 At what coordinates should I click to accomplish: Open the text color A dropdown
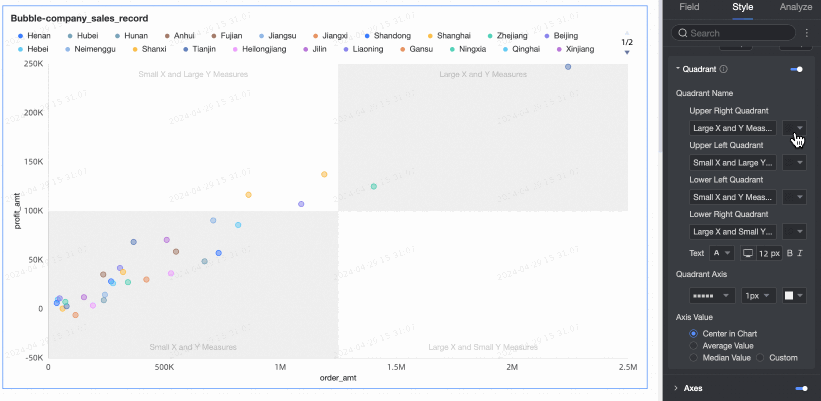click(721, 254)
